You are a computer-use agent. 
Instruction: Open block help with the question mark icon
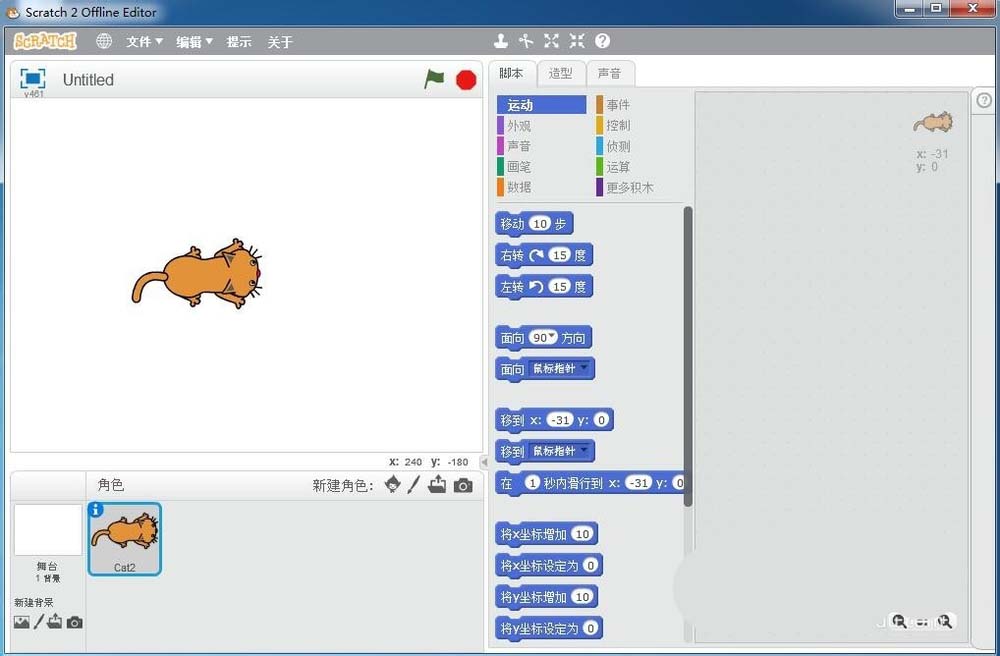point(601,41)
